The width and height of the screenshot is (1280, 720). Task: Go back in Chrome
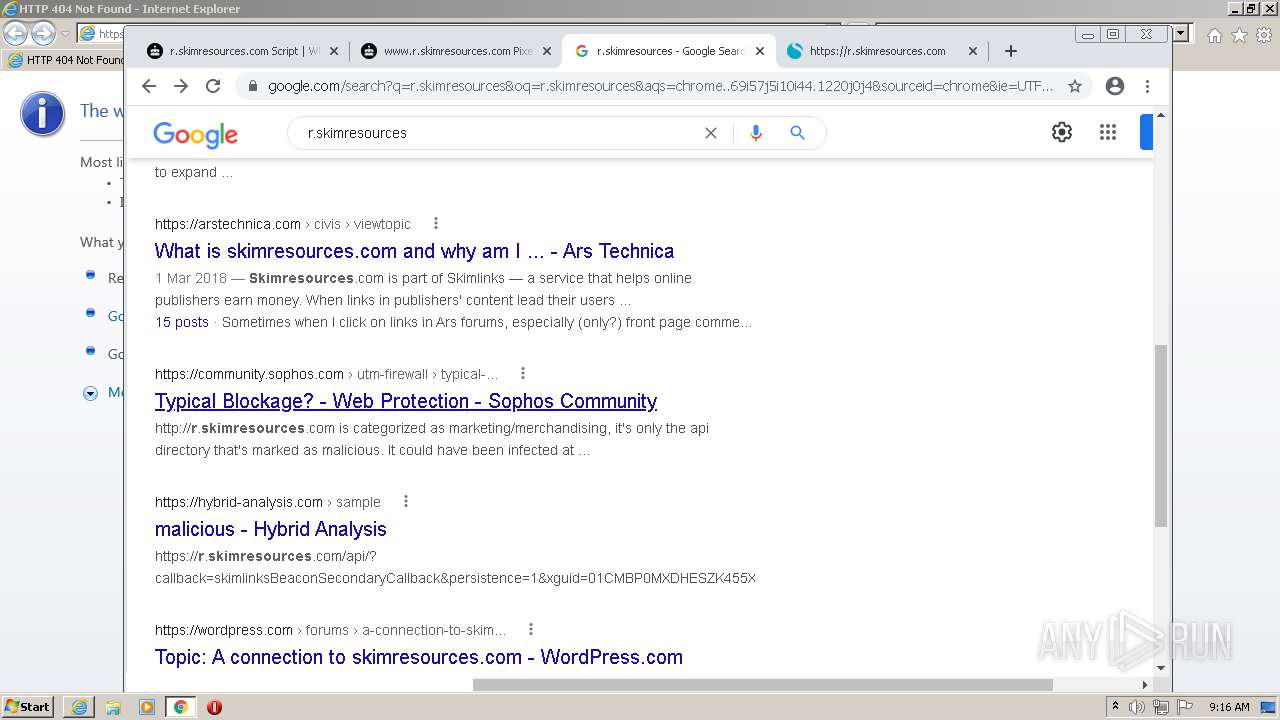(x=149, y=86)
